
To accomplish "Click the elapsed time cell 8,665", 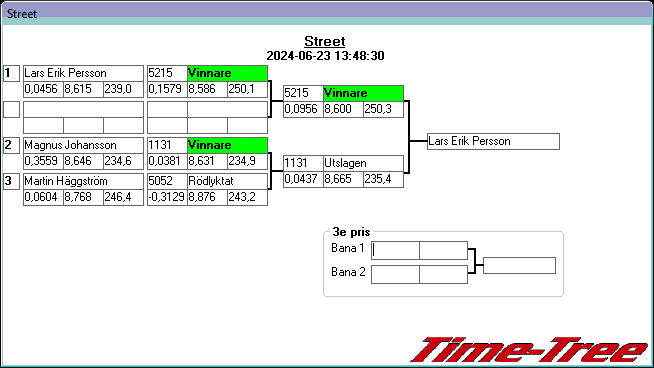I will pyautogui.click(x=343, y=179).
